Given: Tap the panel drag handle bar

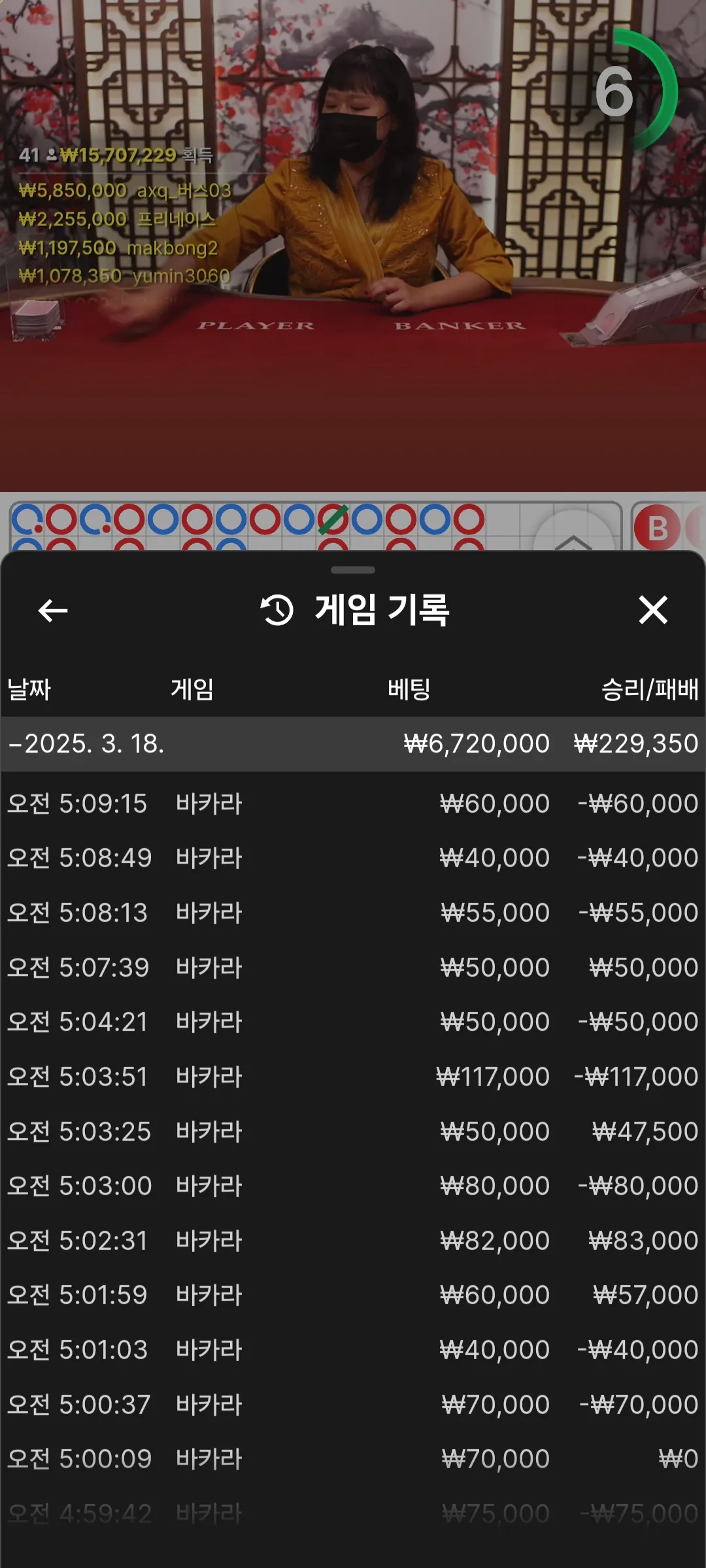Looking at the screenshot, I should (353, 570).
